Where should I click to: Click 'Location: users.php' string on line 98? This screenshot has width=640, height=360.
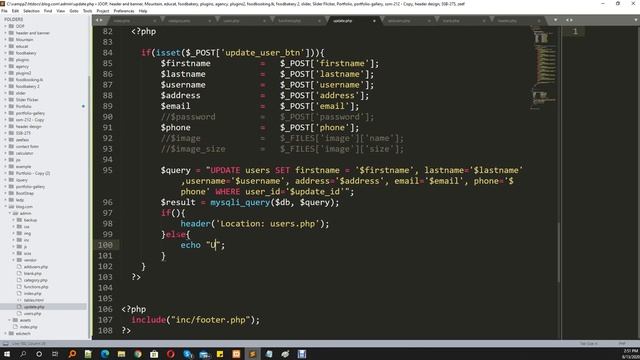click(x=268, y=224)
